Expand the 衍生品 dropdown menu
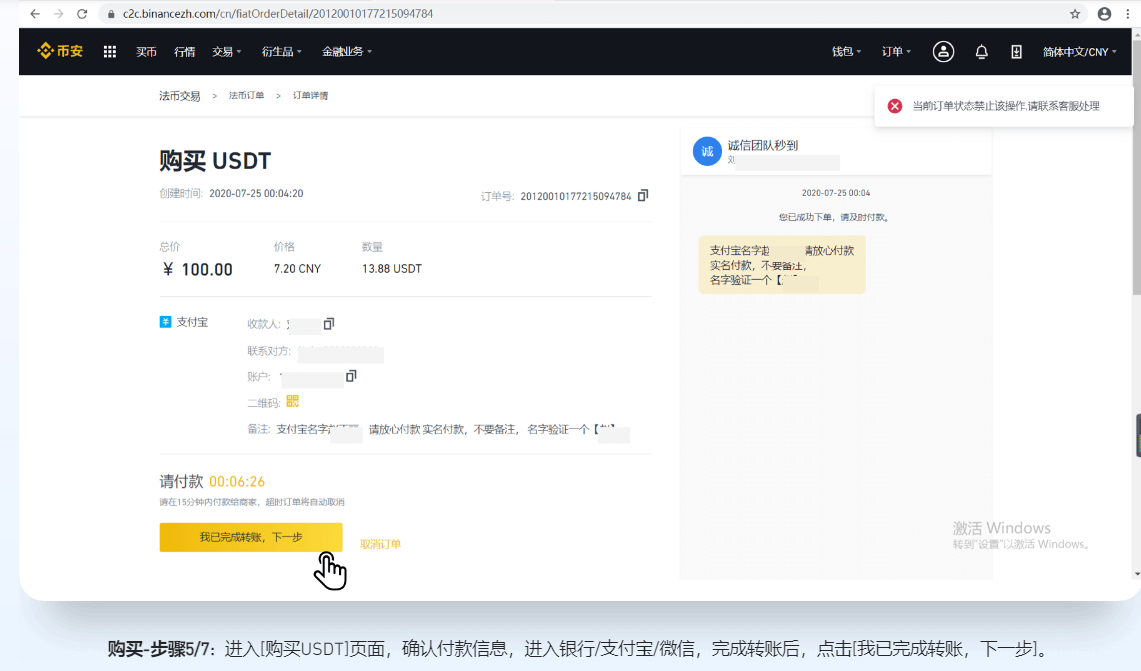Viewport: 1141px width, 671px height. coord(281,52)
